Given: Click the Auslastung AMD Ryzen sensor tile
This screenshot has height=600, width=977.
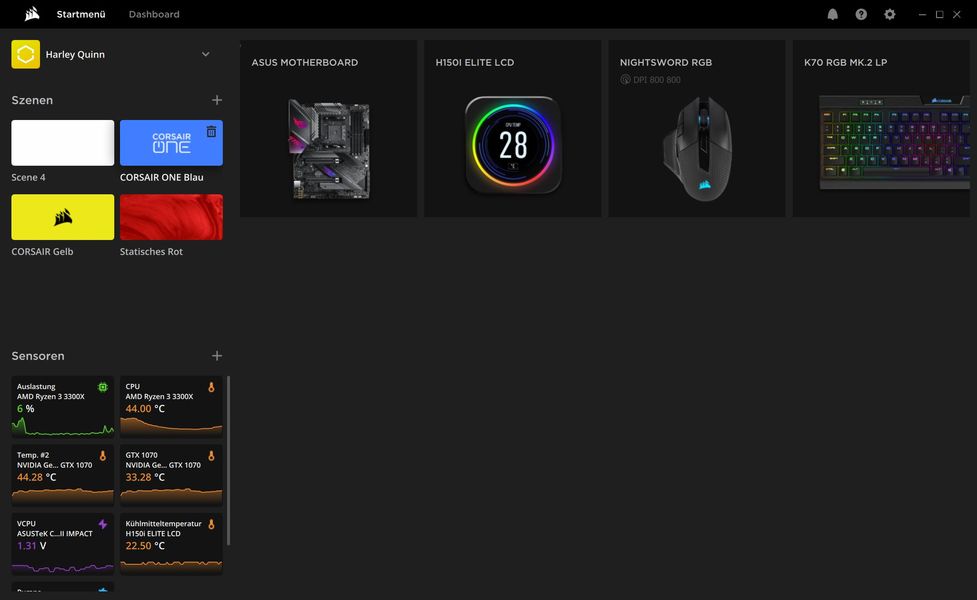Looking at the screenshot, I should [62, 406].
